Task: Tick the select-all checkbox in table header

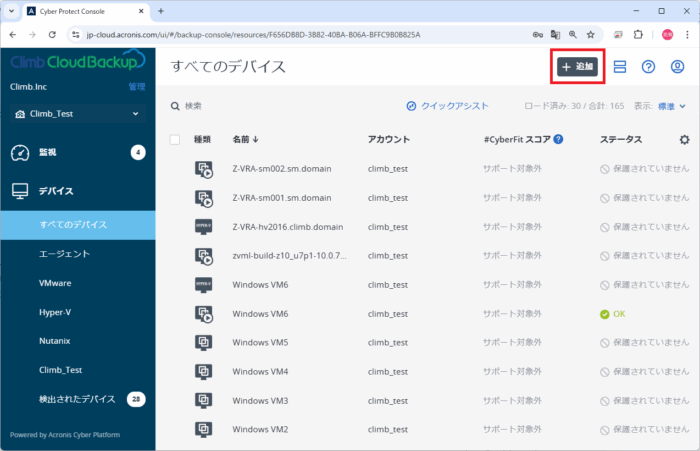Action: [x=175, y=140]
